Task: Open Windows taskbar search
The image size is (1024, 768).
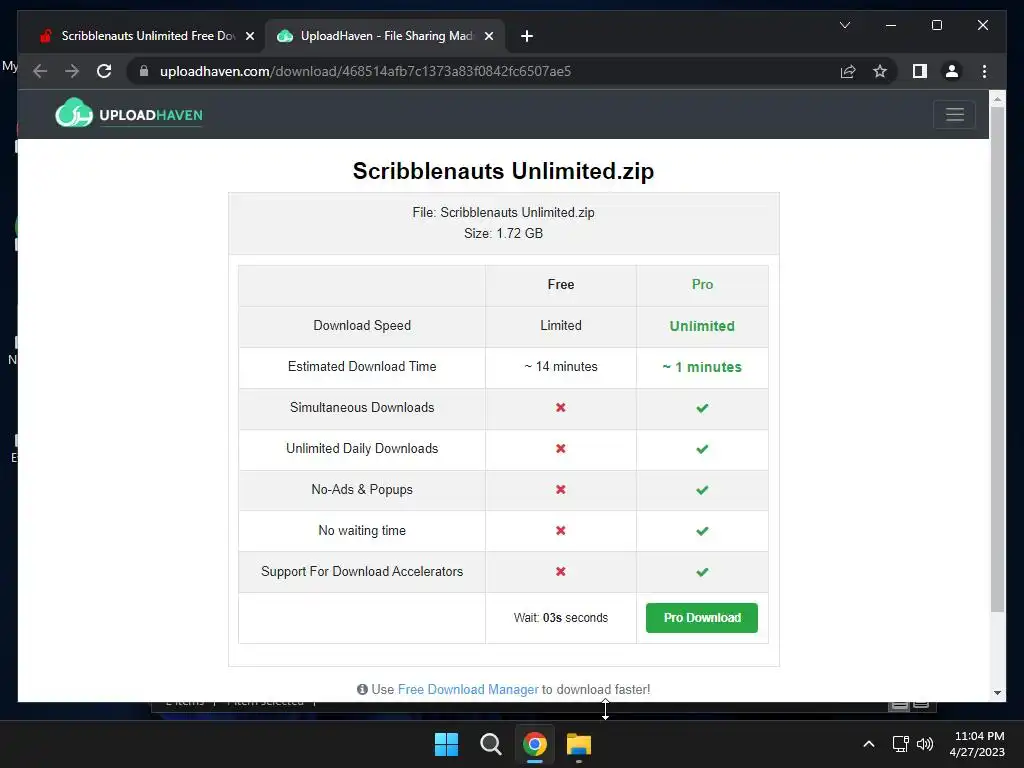Action: coord(490,744)
